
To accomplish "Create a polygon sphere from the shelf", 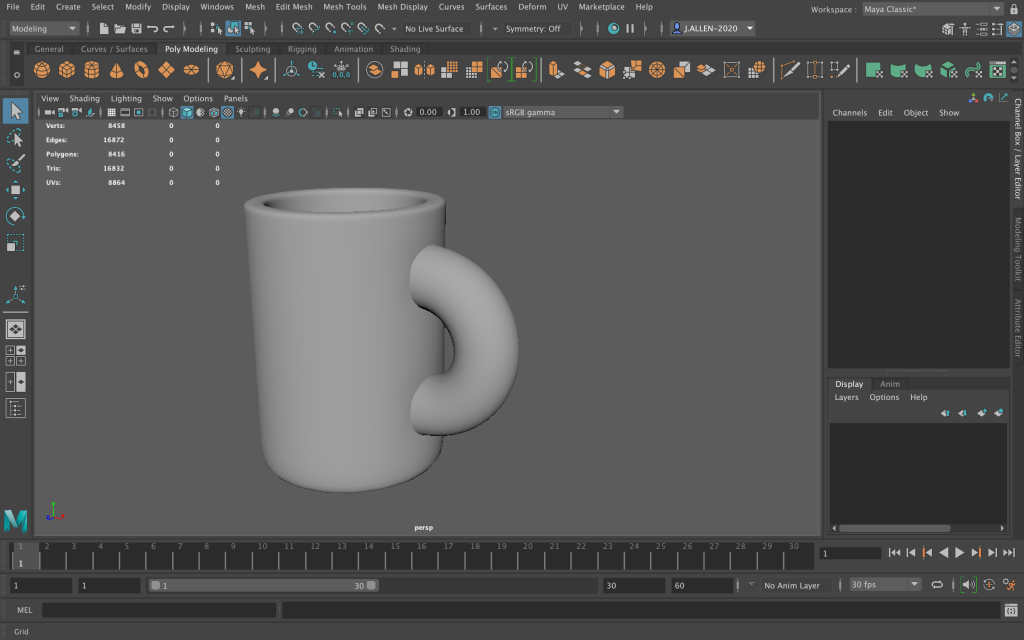I will 42,70.
